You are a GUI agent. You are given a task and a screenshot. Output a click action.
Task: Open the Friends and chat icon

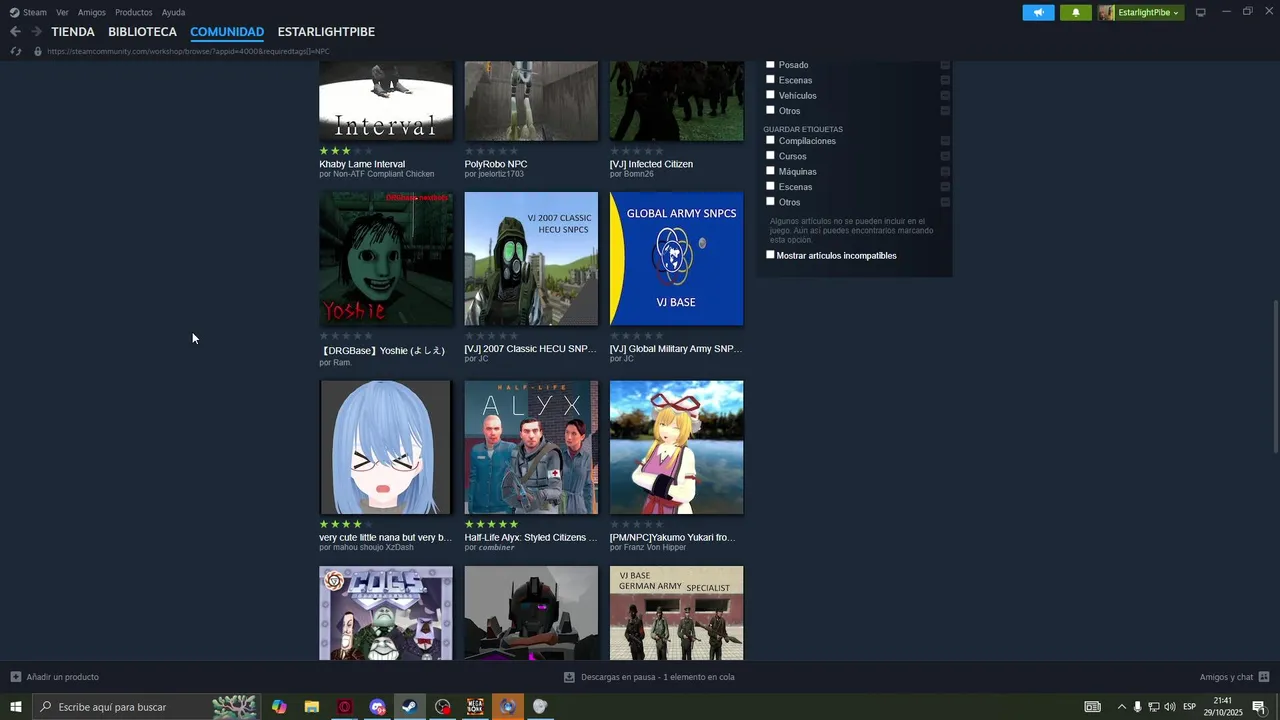point(1264,677)
